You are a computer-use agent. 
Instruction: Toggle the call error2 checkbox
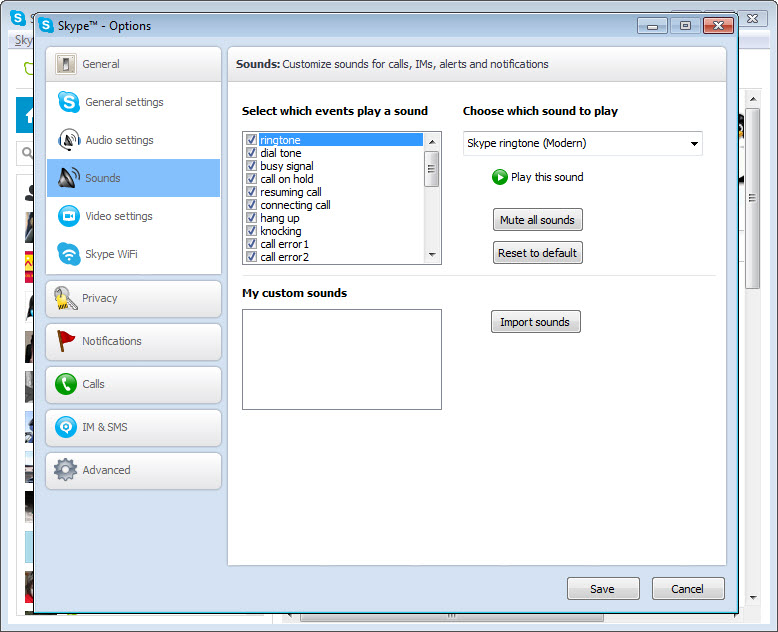click(252, 256)
